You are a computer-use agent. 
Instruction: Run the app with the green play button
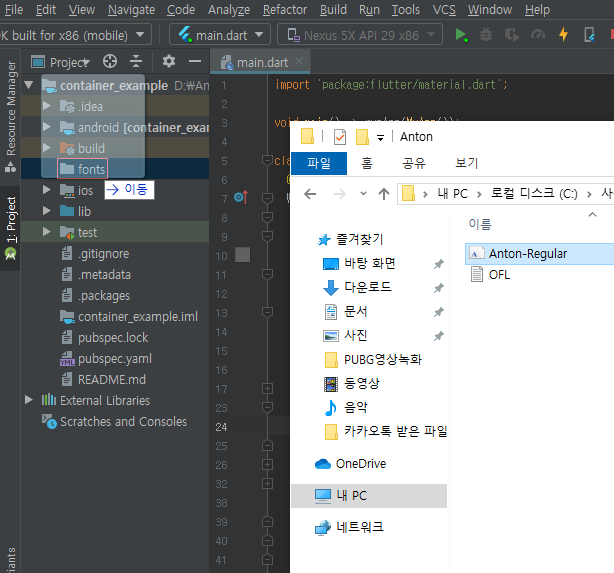[x=461, y=35]
